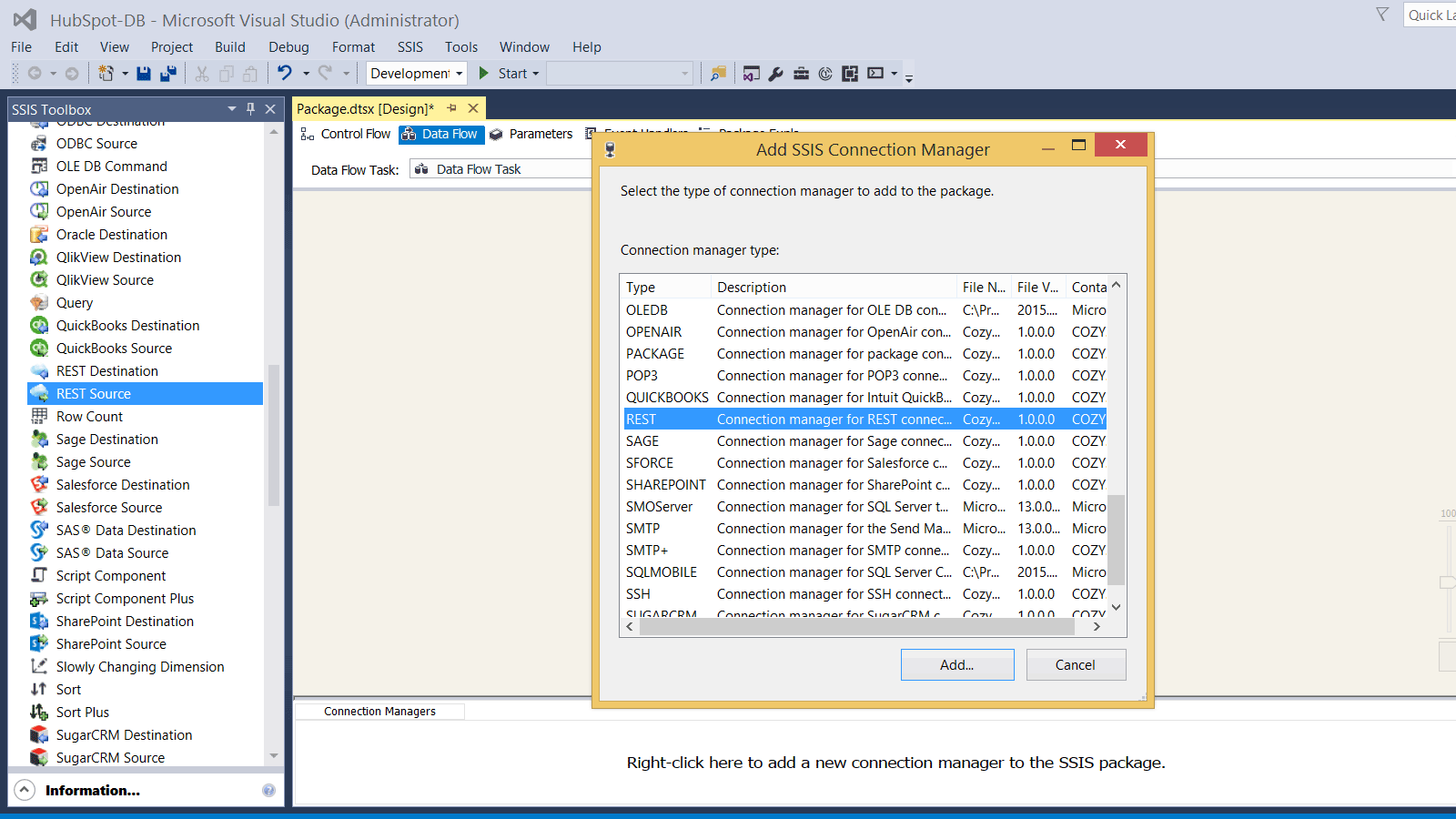The width and height of the screenshot is (1456, 819).
Task: Click the briefcase Toolbox icon in toolbar
Action: [x=801, y=74]
